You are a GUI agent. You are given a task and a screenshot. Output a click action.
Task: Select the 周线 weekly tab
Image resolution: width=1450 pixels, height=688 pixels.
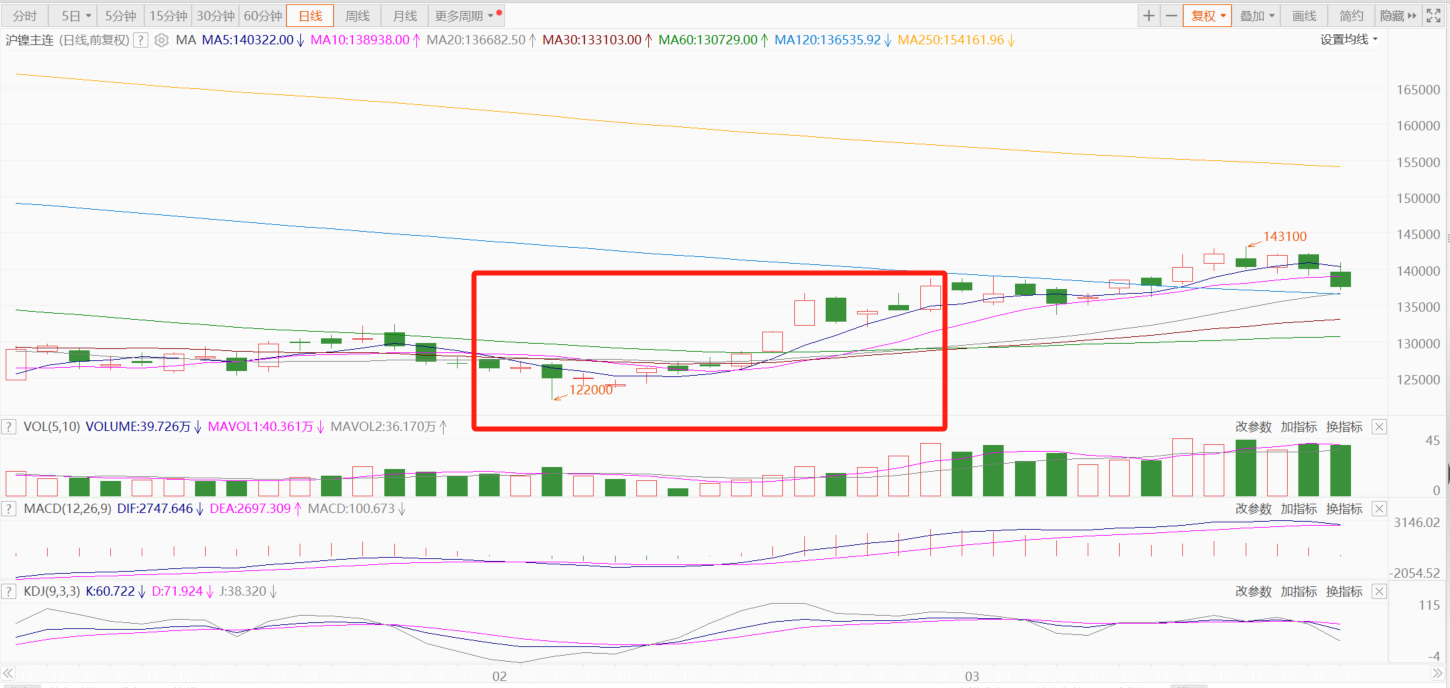pos(357,16)
